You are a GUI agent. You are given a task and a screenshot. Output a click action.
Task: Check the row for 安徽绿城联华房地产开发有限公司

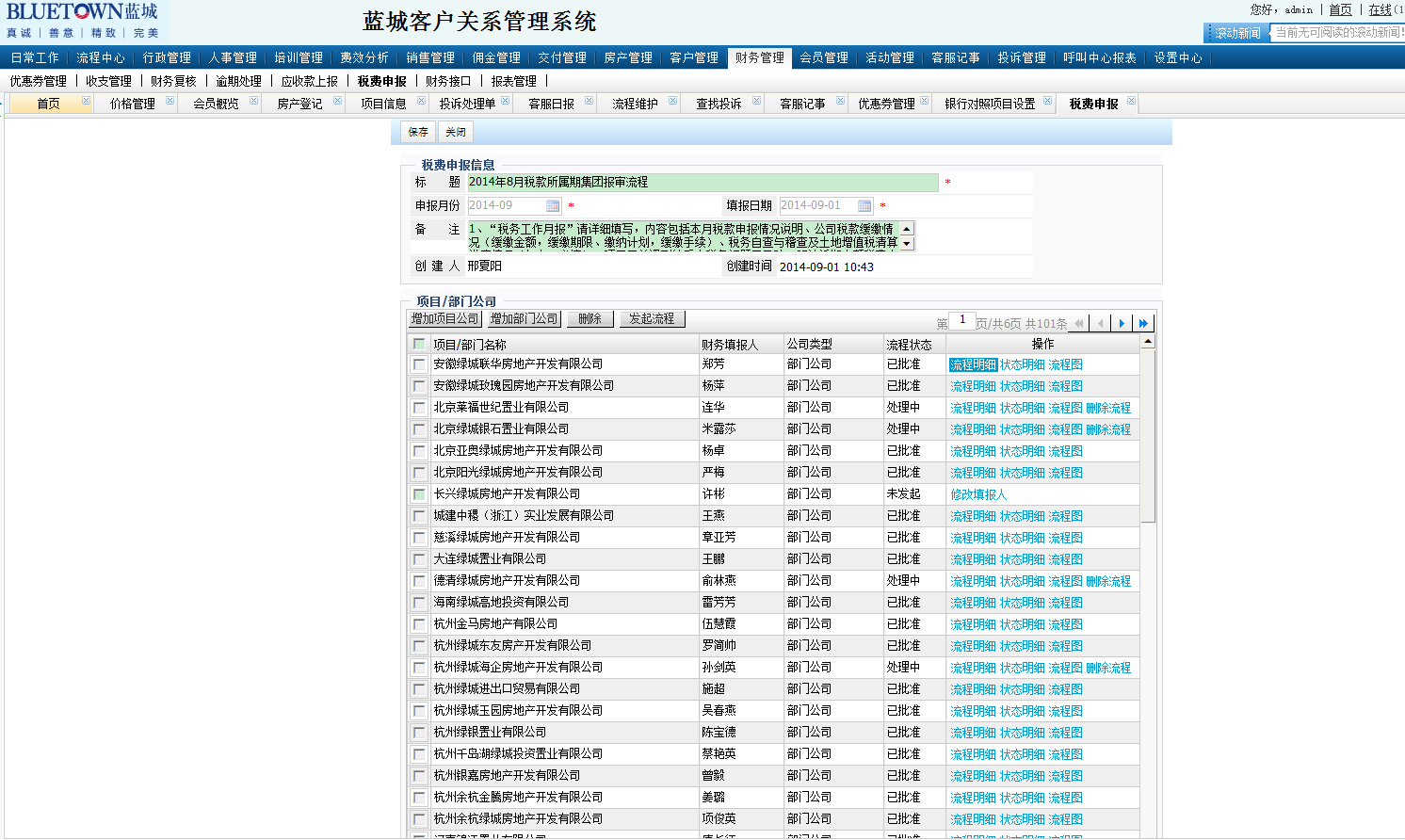(419, 364)
